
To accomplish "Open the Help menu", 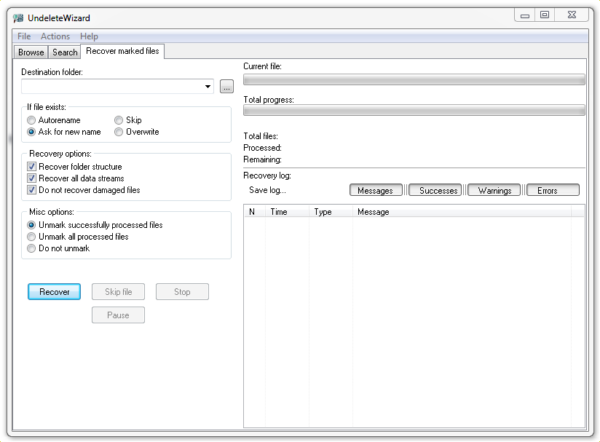I will [89, 36].
